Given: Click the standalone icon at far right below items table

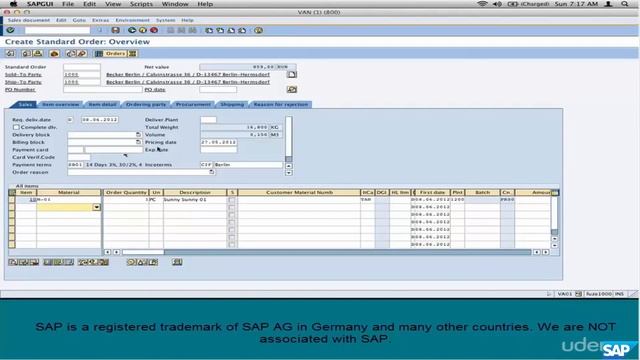Looking at the screenshot, I should pos(177,262).
